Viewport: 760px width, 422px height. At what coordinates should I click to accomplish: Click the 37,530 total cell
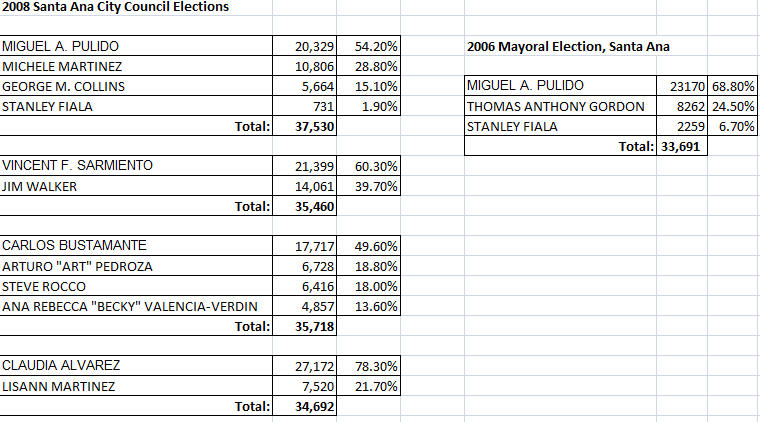point(304,126)
